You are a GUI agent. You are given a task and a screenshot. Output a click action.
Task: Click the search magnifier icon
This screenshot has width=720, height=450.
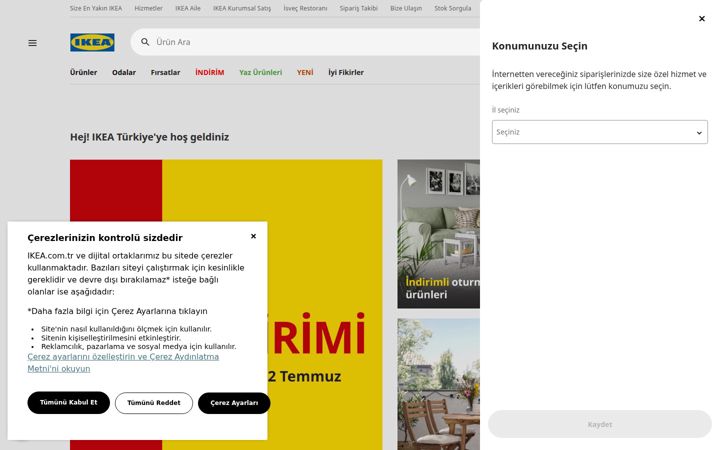pos(145,42)
